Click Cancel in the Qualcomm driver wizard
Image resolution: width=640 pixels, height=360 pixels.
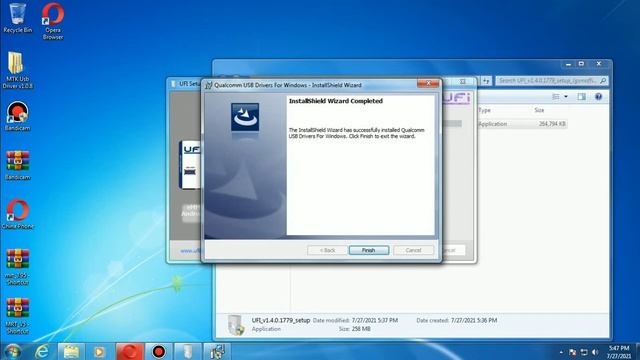[413, 250]
